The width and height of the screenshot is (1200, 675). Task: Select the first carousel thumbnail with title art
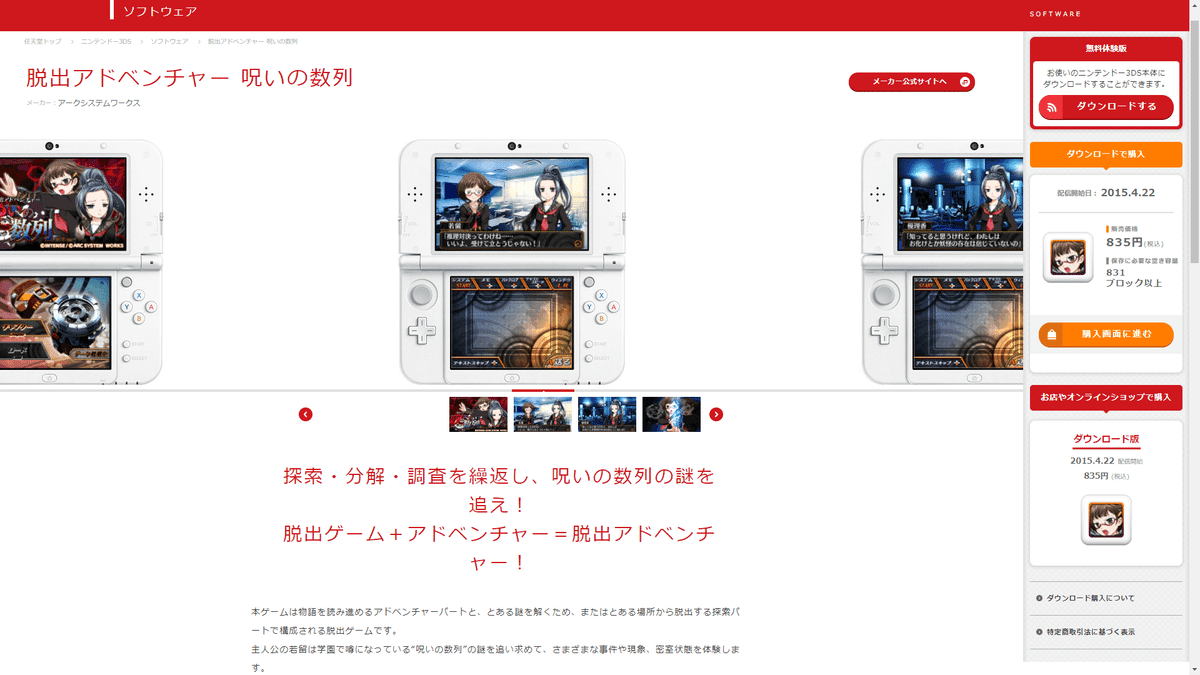click(x=478, y=414)
